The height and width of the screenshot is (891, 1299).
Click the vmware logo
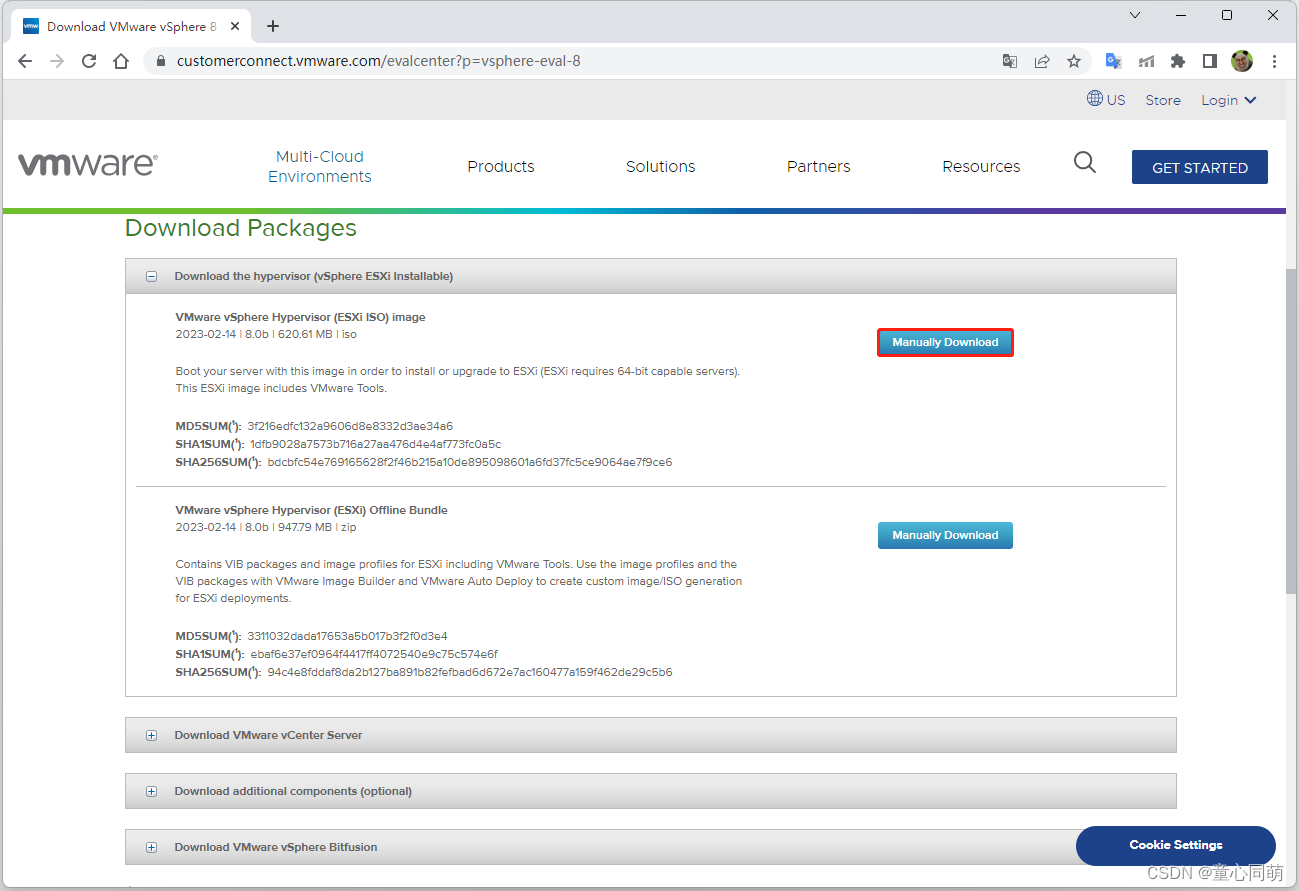coord(87,163)
